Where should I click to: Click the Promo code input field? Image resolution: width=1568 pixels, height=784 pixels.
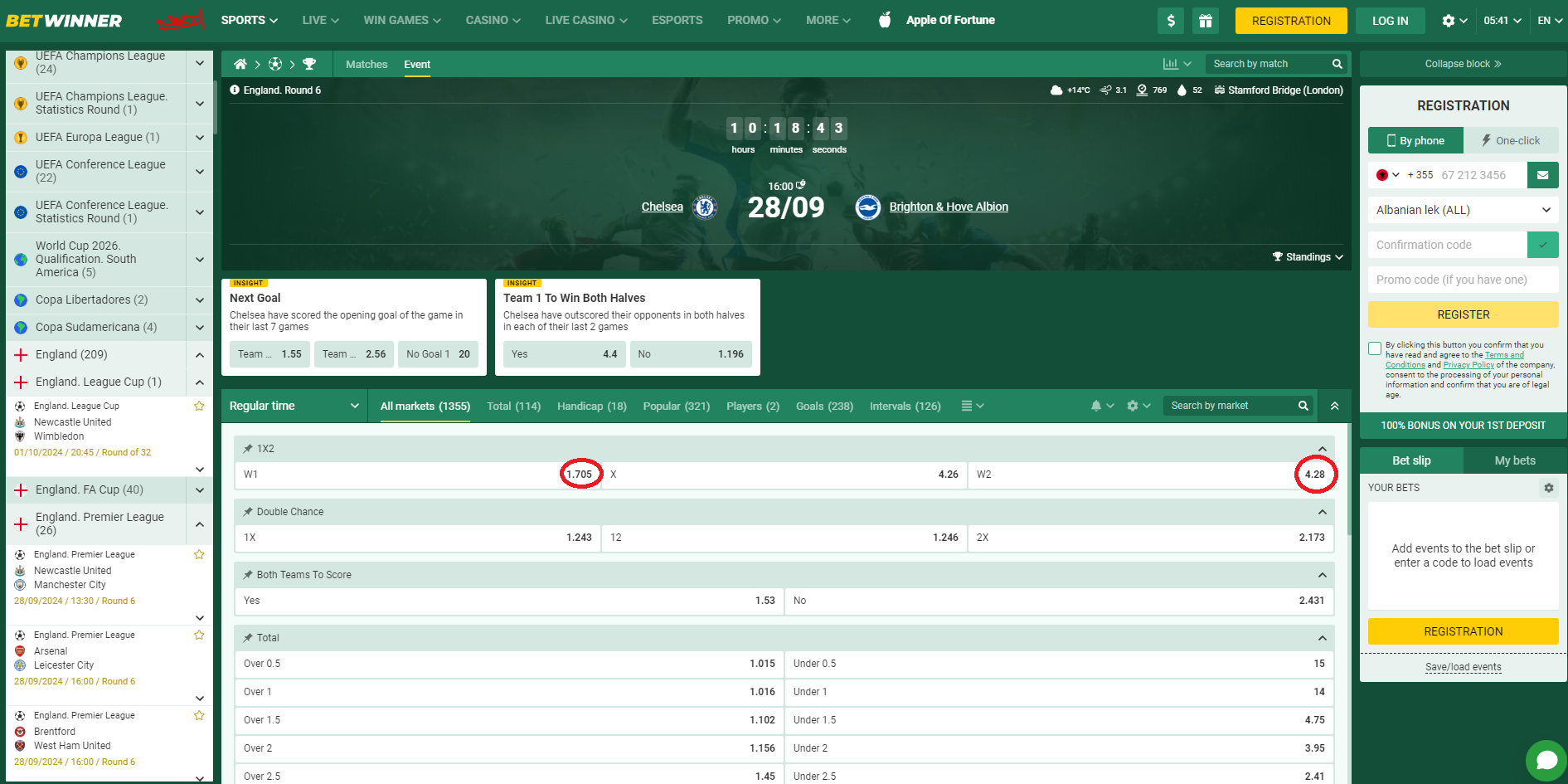(1464, 280)
